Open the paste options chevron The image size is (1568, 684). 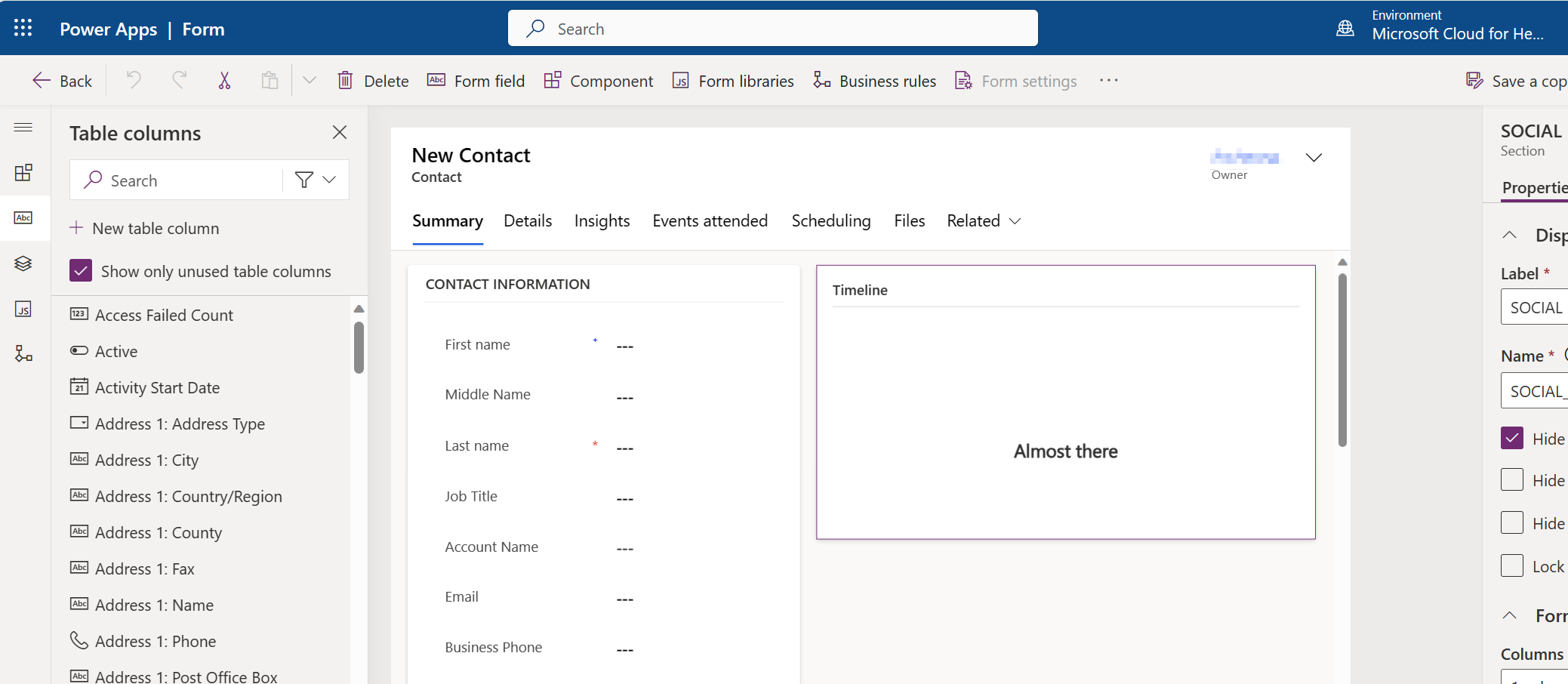[310, 80]
